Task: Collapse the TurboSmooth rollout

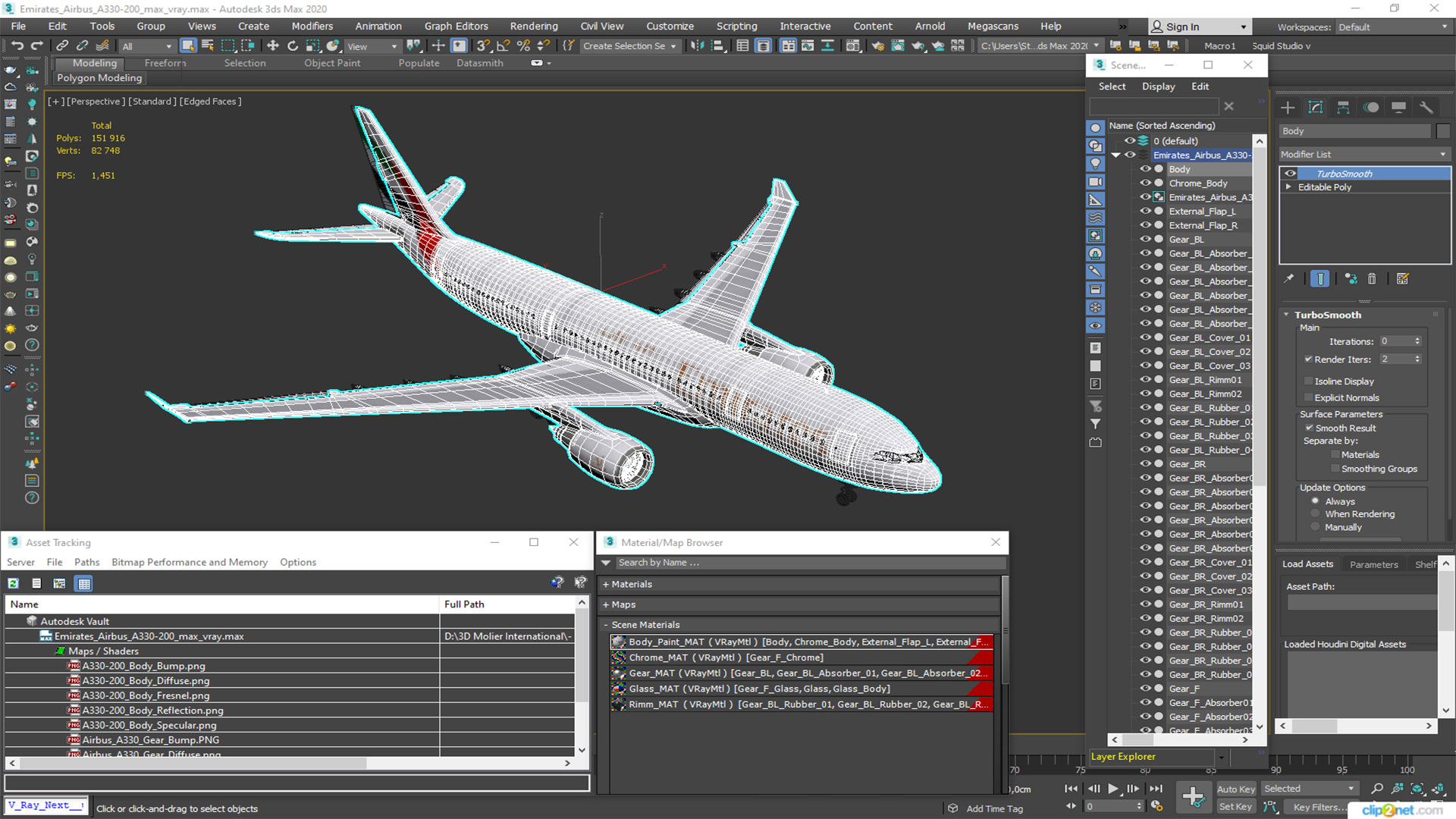Action: coord(1287,315)
